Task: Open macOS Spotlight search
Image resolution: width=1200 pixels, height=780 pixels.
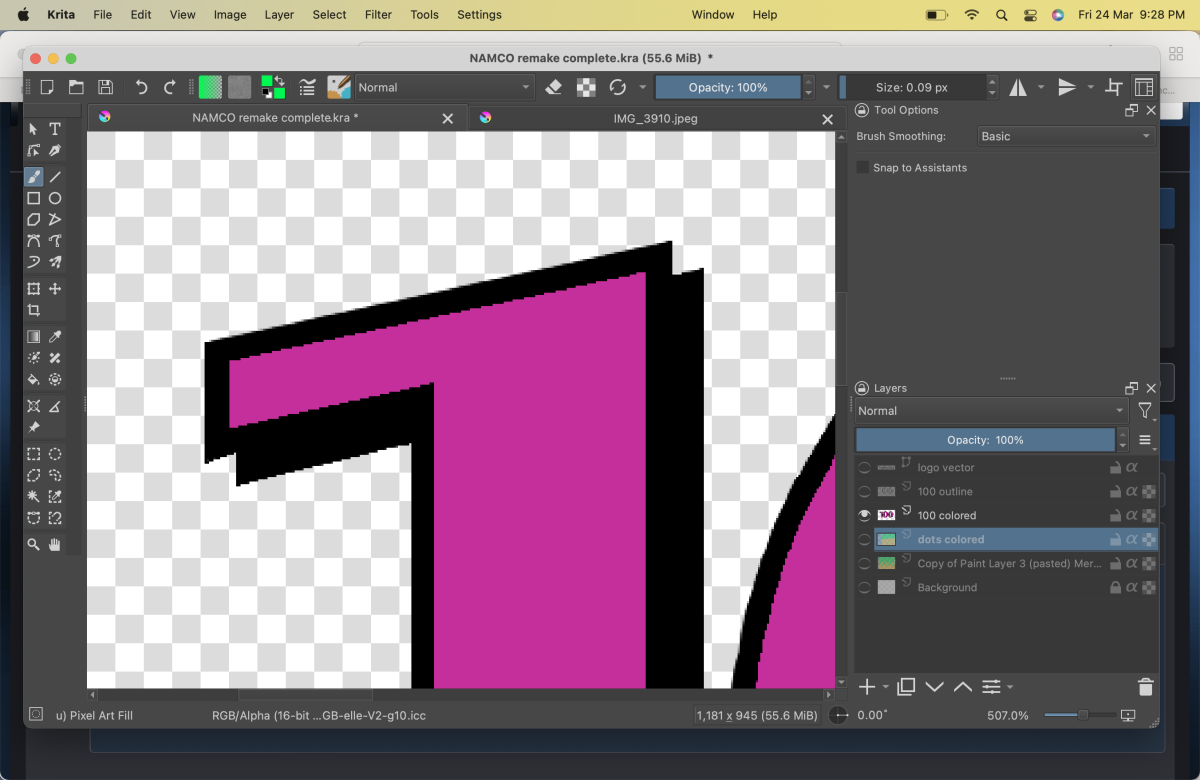Action: coord(1001,15)
